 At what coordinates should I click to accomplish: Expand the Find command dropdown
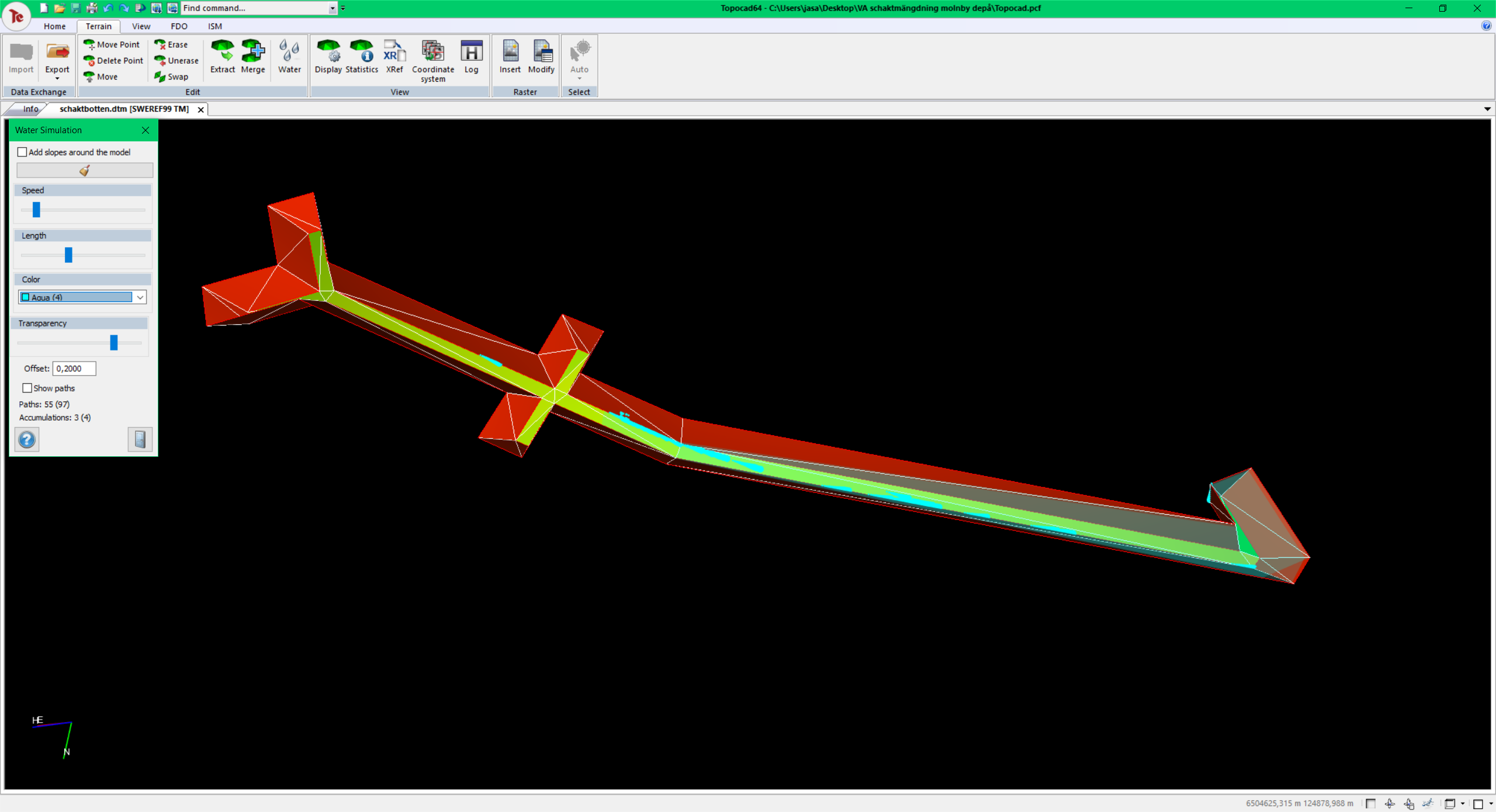[x=332, y=8]
